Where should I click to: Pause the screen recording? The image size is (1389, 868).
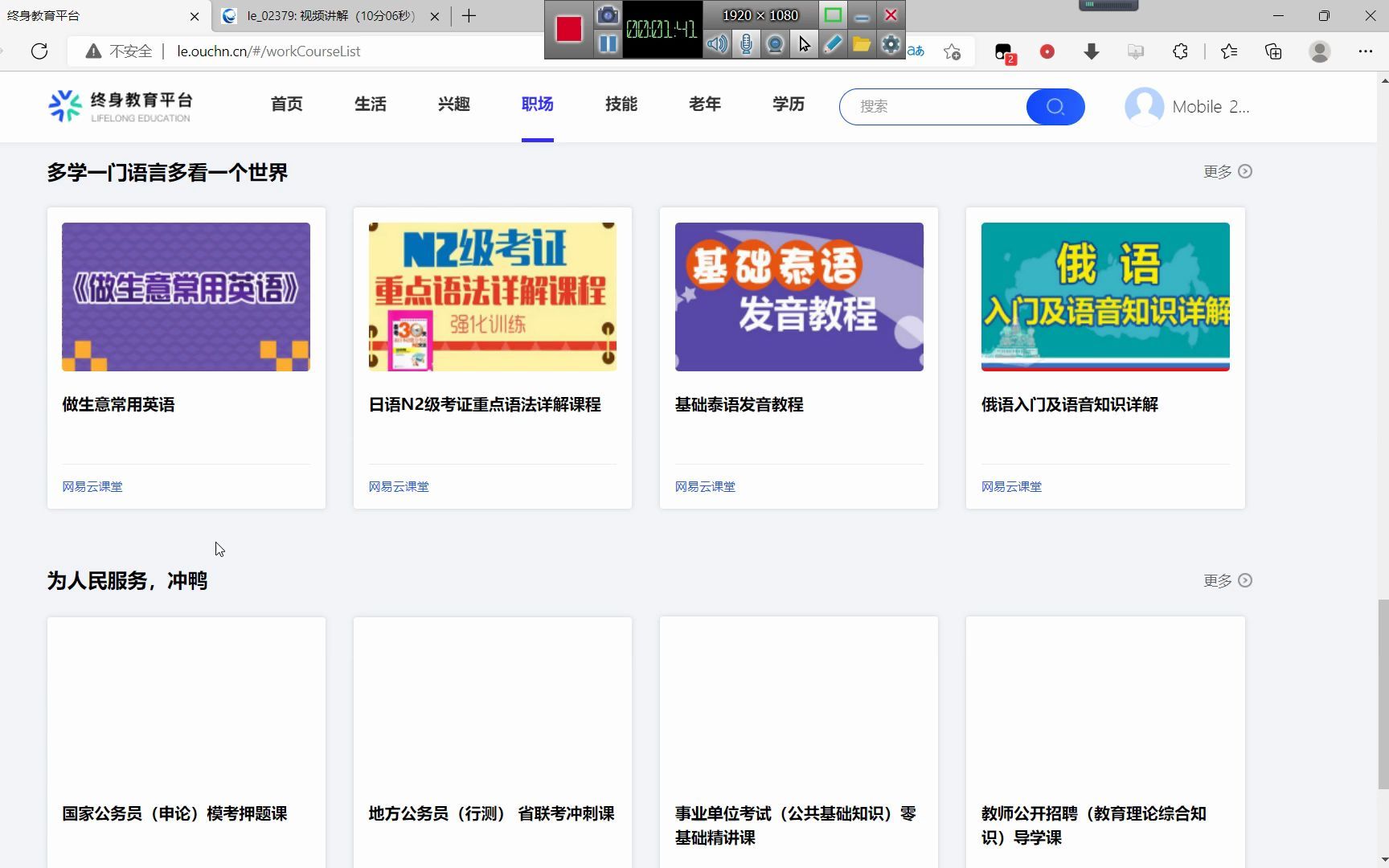pos(608,43)
